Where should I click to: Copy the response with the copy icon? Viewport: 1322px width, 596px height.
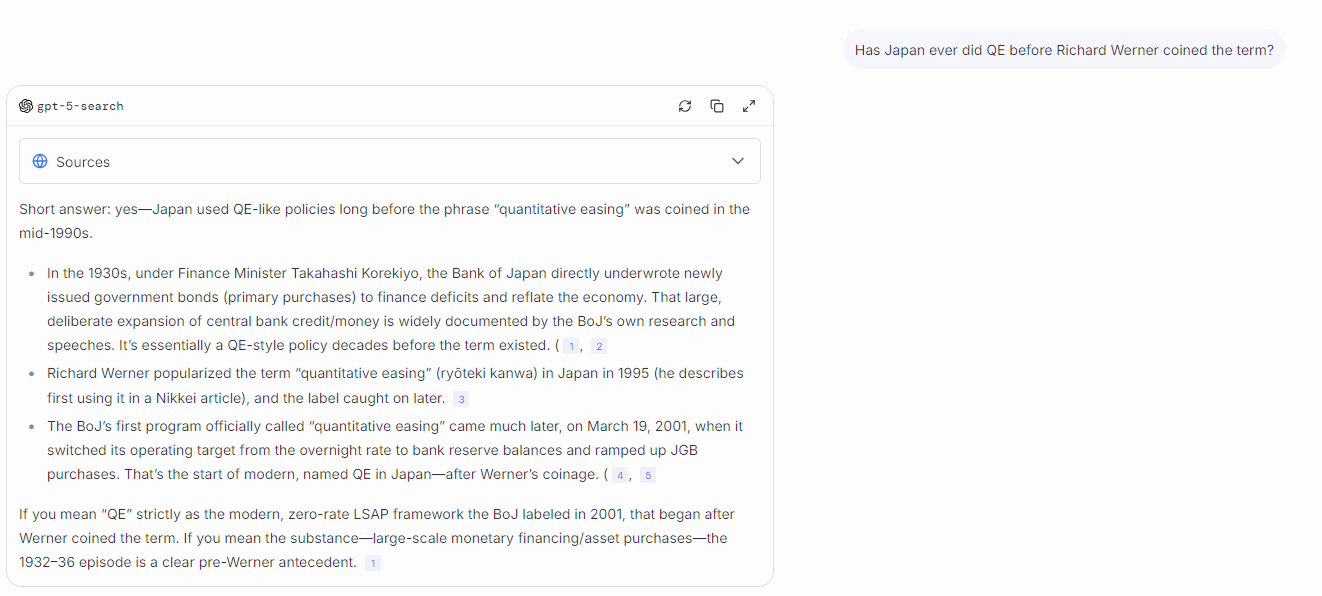(717, 106)
